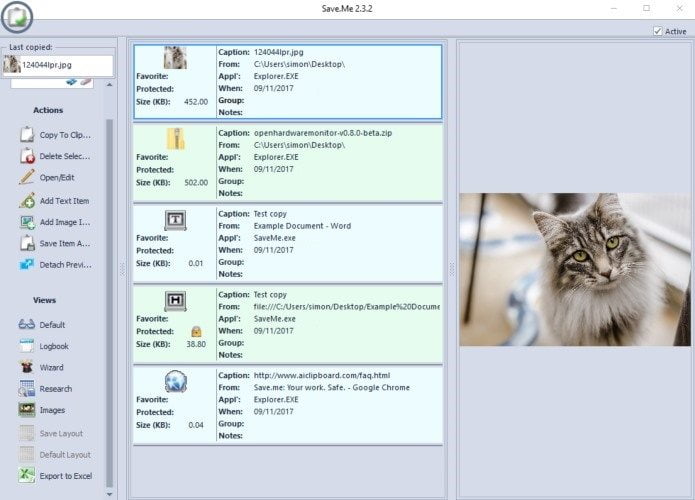This screenshot has width=695, height=500.
Task: Click size value 0.01
Action: [x=196, y=263]
